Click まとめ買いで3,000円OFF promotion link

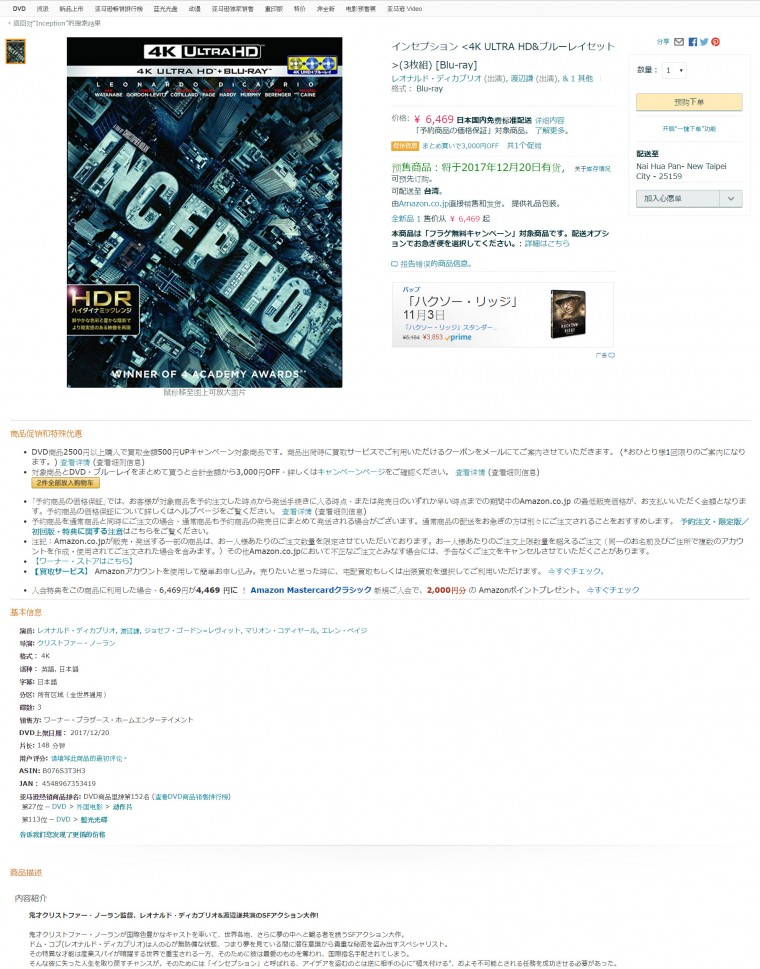pyautogui.click(x=460, y=146)
